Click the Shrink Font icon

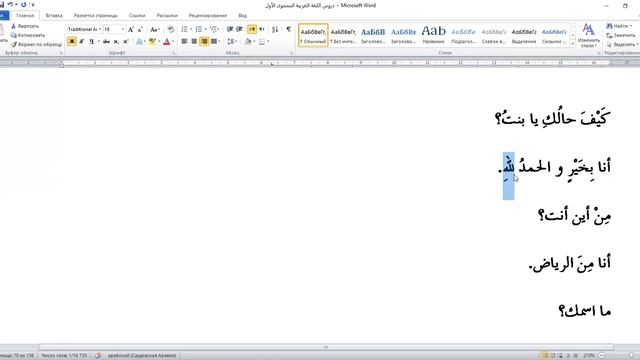(140, 29)
